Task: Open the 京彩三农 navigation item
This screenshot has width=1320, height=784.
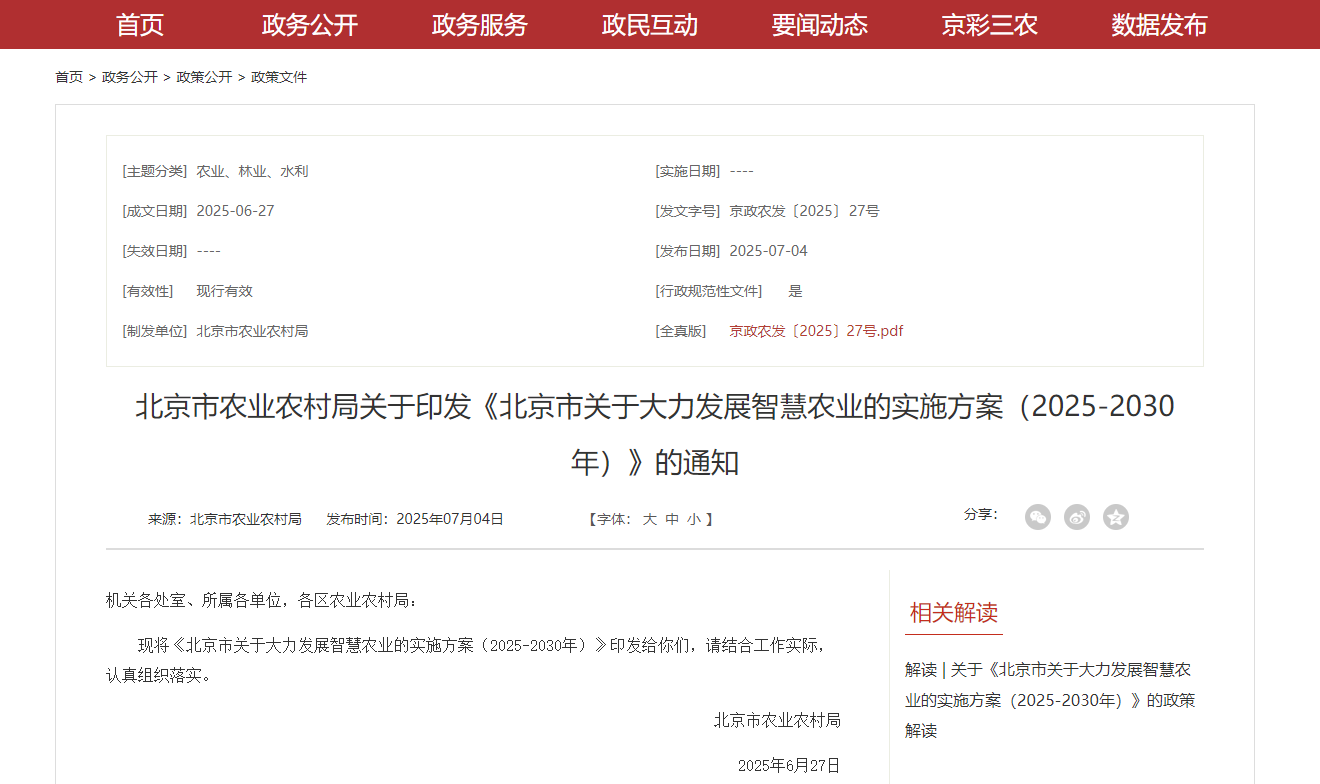Action: 990,25
